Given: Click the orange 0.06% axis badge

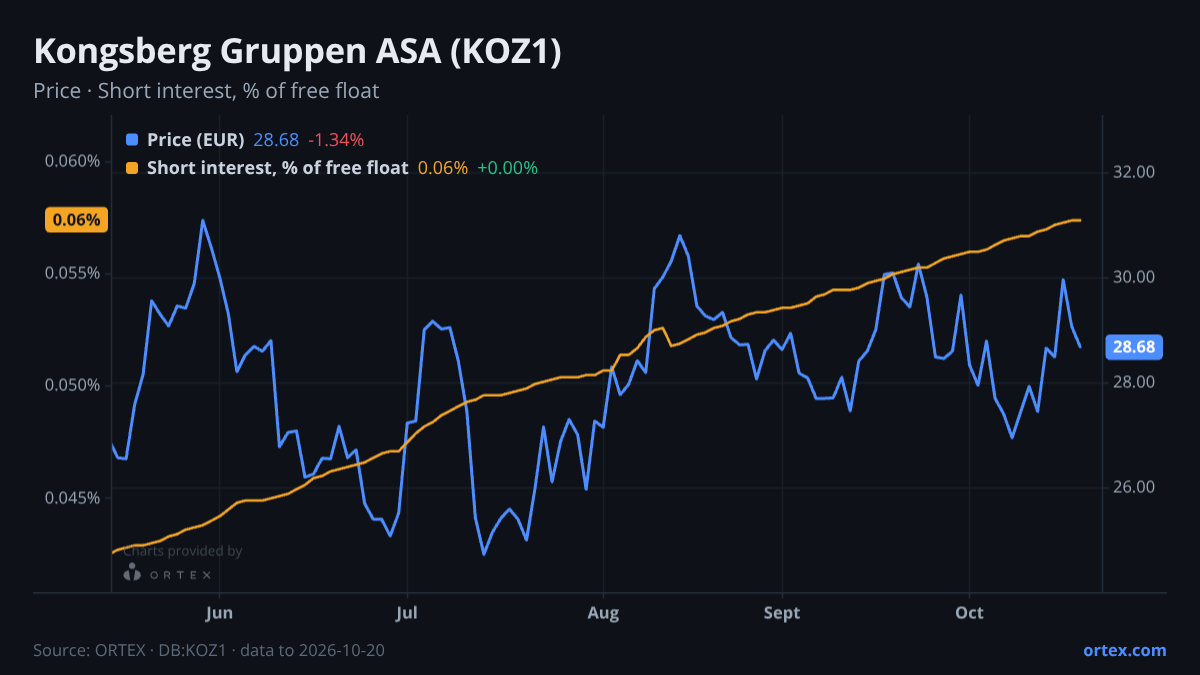Looking at the screenshot, I should pyautogui.click(x=76, y=220).
